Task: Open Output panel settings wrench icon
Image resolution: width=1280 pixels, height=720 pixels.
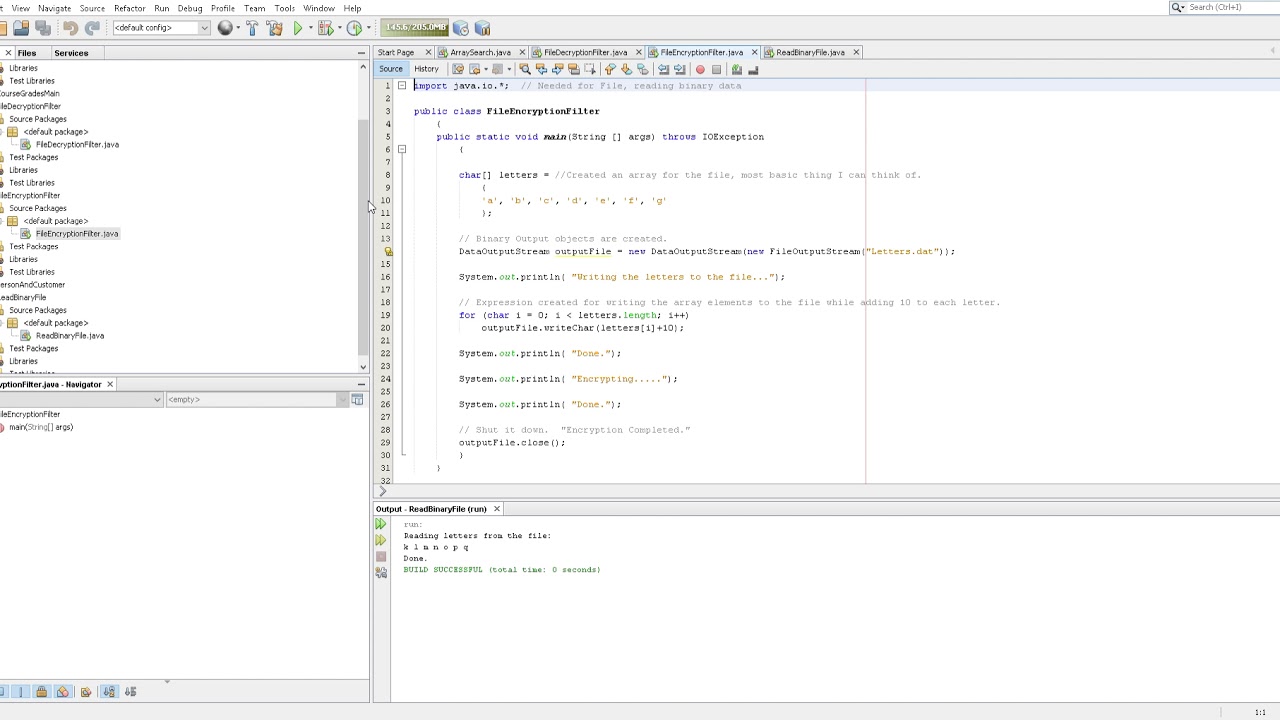Action: pyautogui.click(x=381, y=572)
